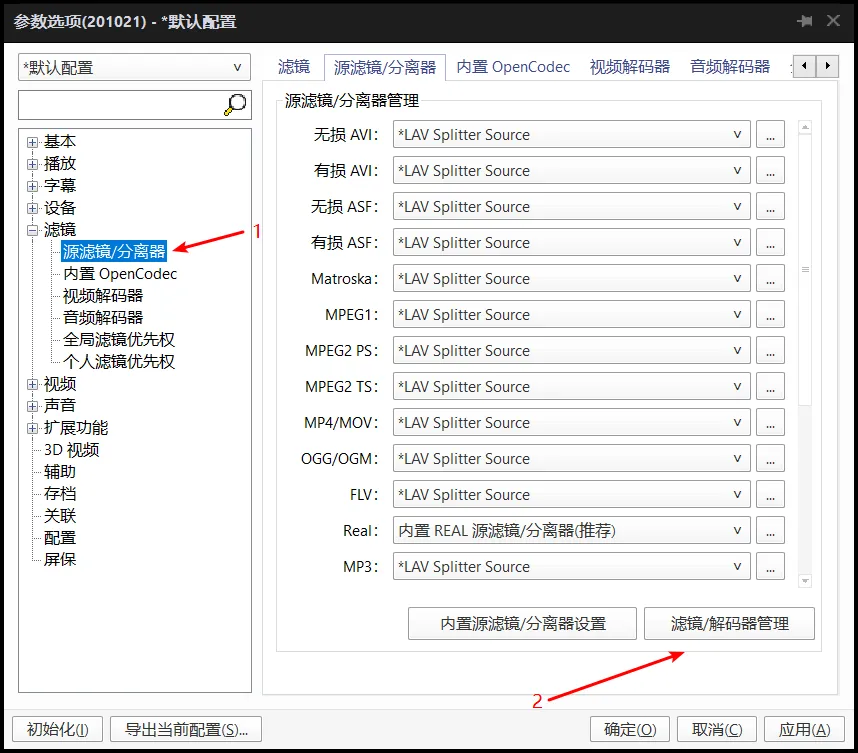Click the 滤镜/解码器管理 button

click(729, 623)
